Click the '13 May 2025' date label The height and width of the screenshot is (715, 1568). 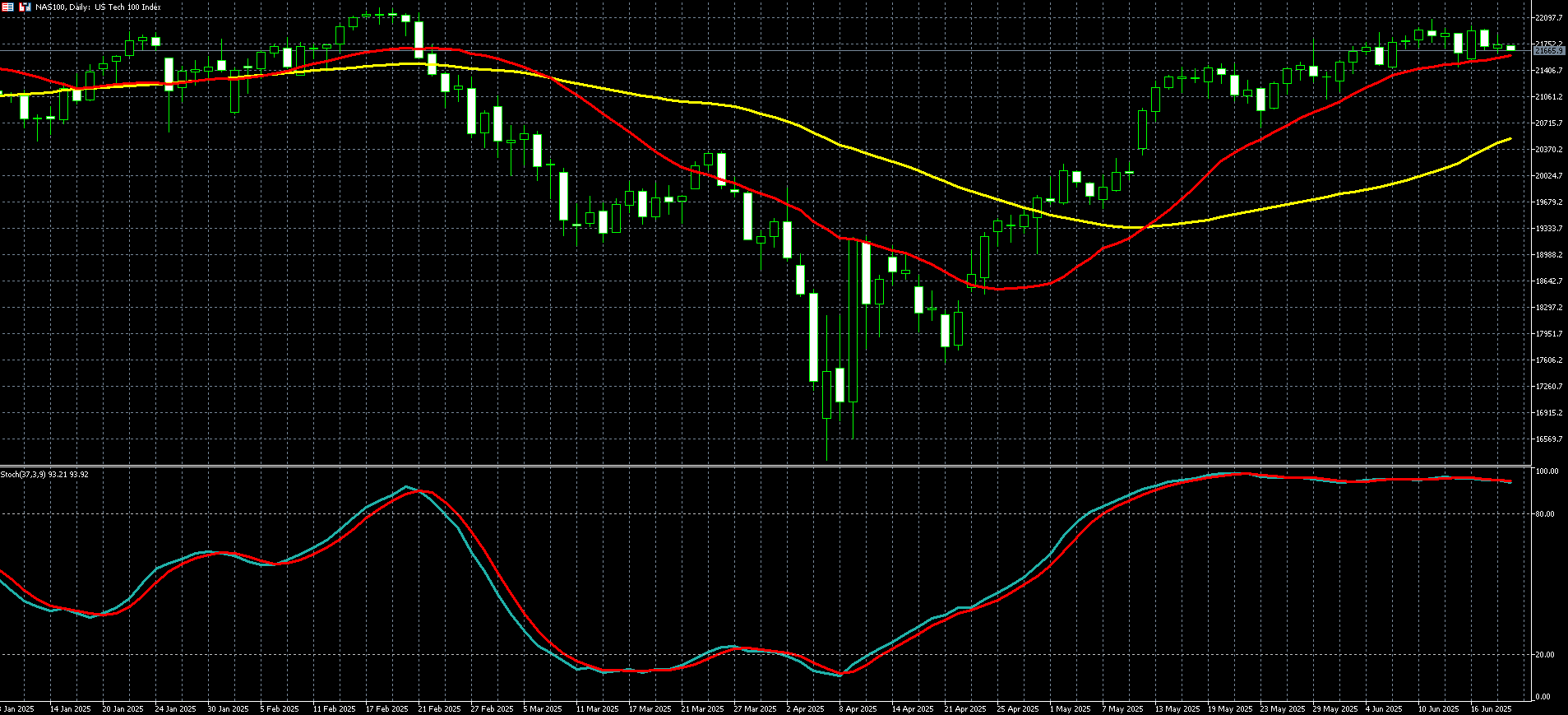[1177, 708]
